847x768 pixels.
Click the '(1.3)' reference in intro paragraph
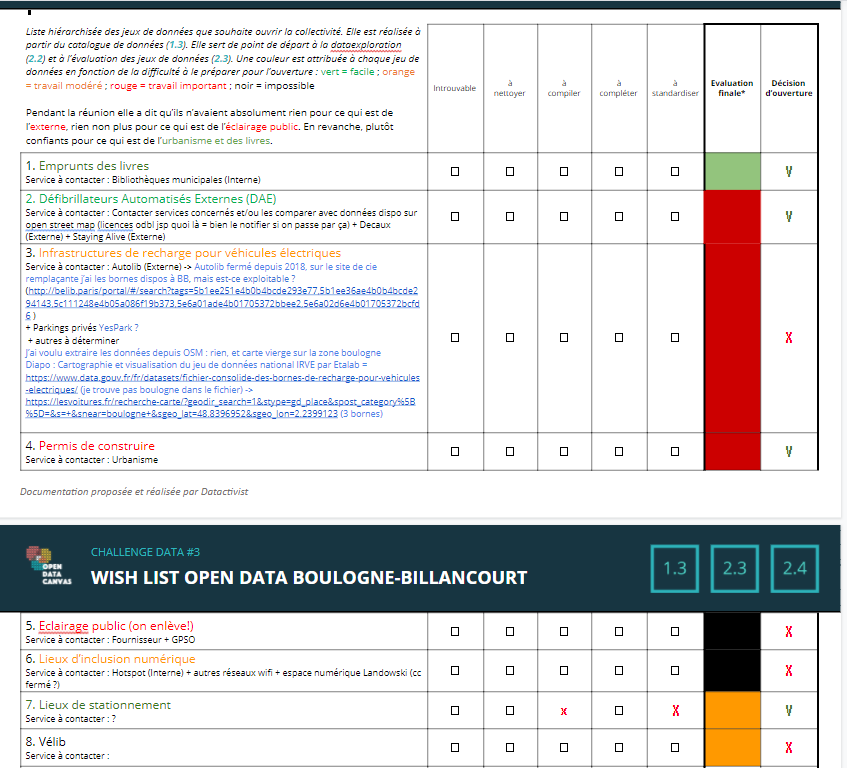coord(176,45)
